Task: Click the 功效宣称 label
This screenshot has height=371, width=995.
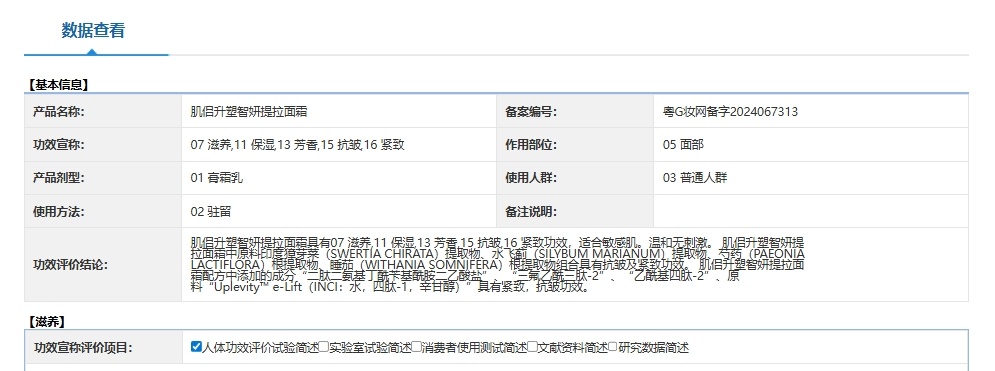Action: 58,145
